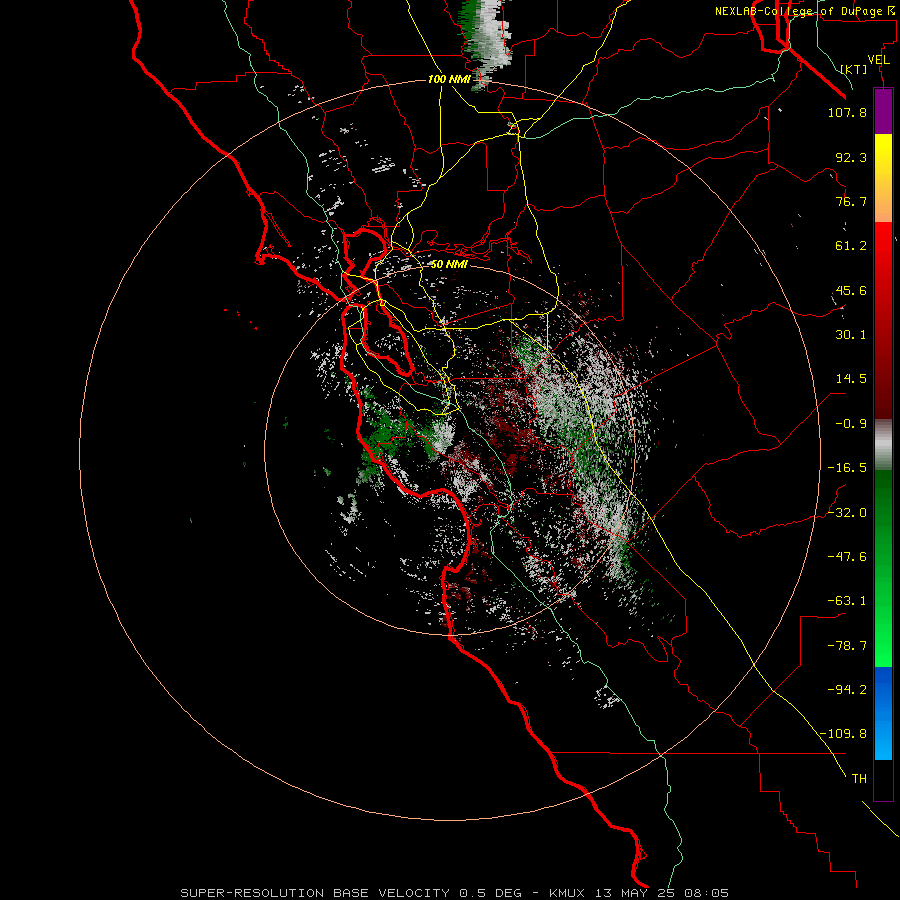Click the TH threshold label in legend
The height and width of the screenshot is (900, 900).
859,779
